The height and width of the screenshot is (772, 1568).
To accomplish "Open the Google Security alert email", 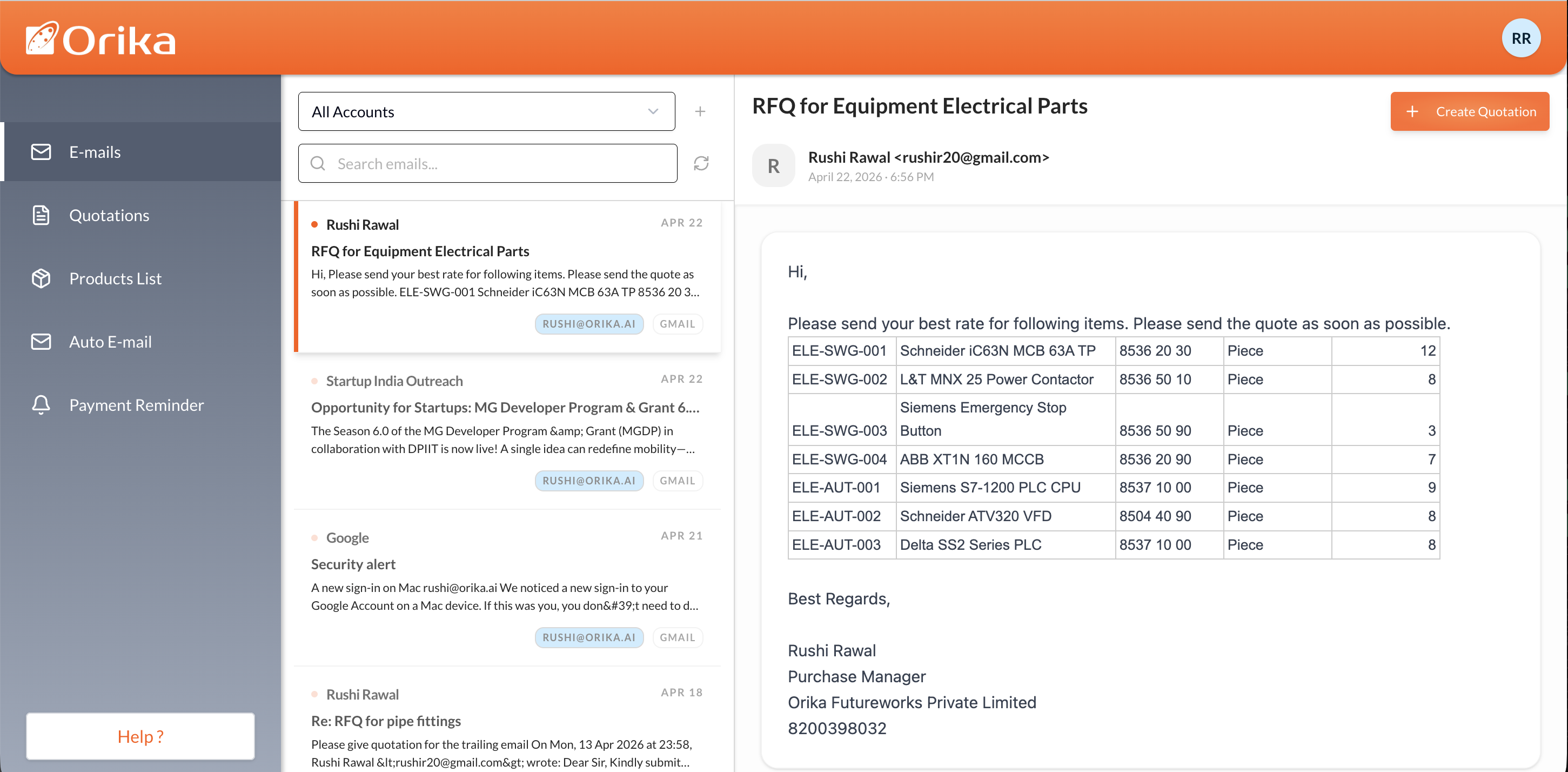I will 508,588.
